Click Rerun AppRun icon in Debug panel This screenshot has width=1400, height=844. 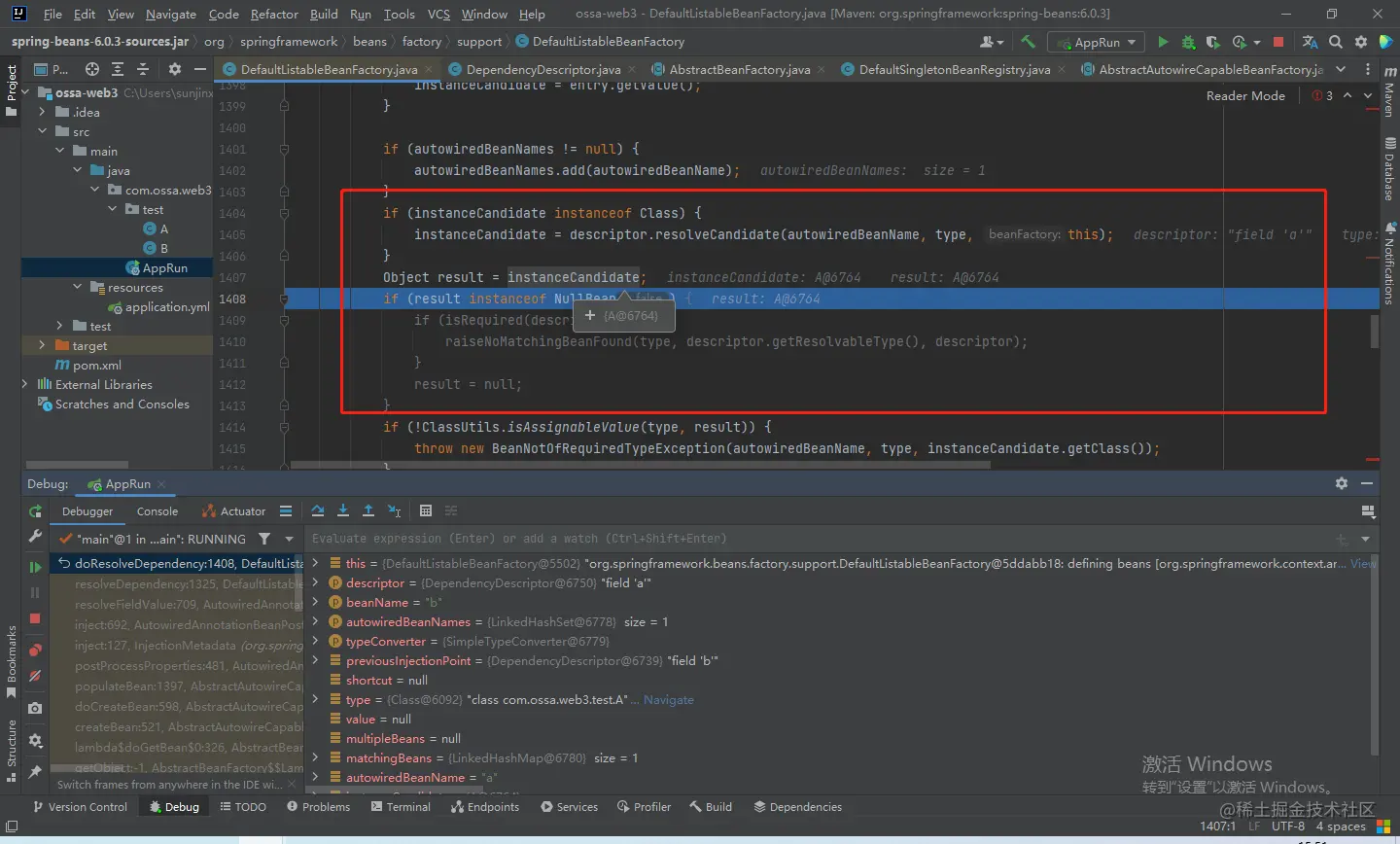coord(35,511)
